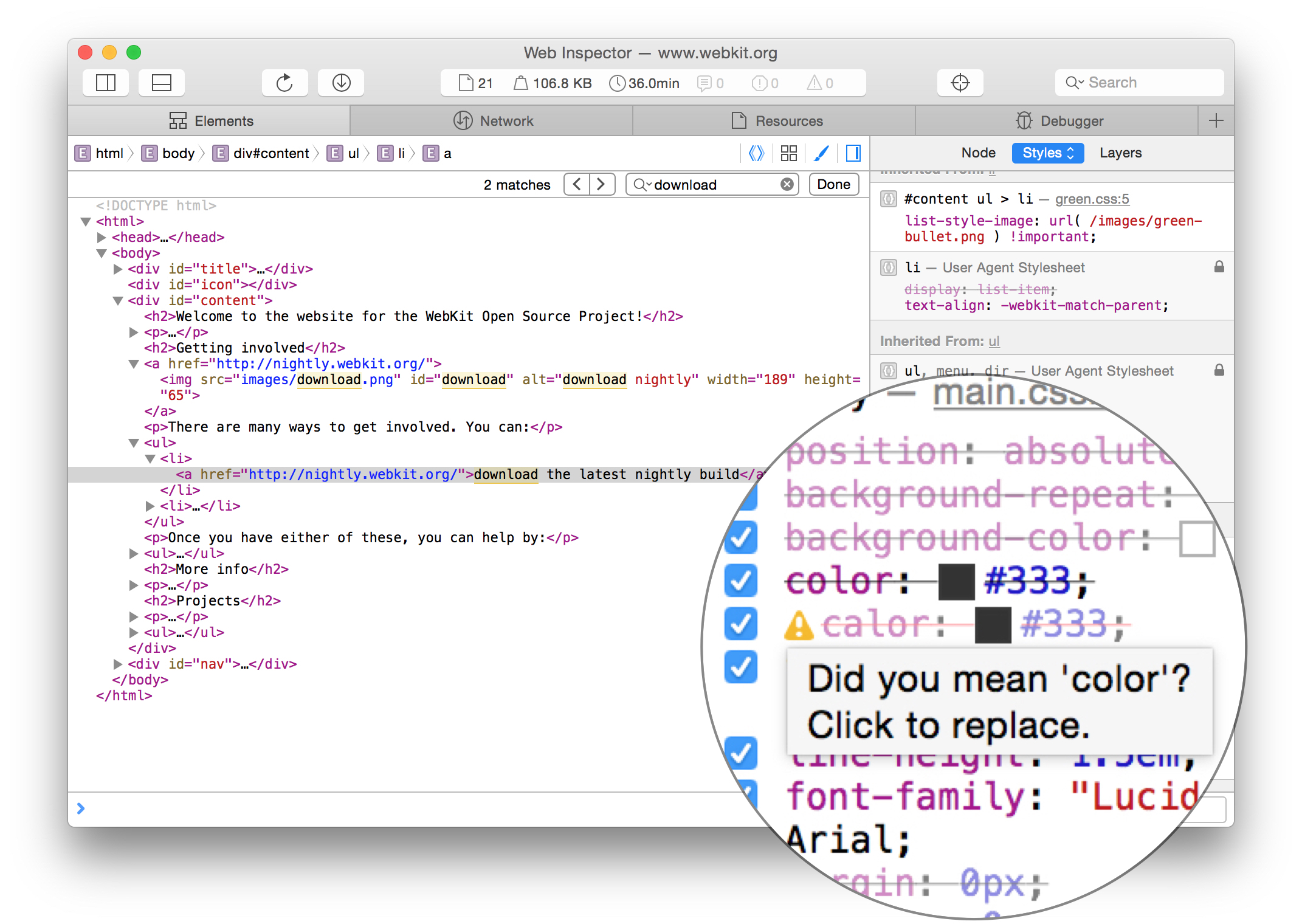Open the Styles dropdown selector
The width and height of the screenshot is (1302, 924).
pyautogui.click(x=1047, y=153)
